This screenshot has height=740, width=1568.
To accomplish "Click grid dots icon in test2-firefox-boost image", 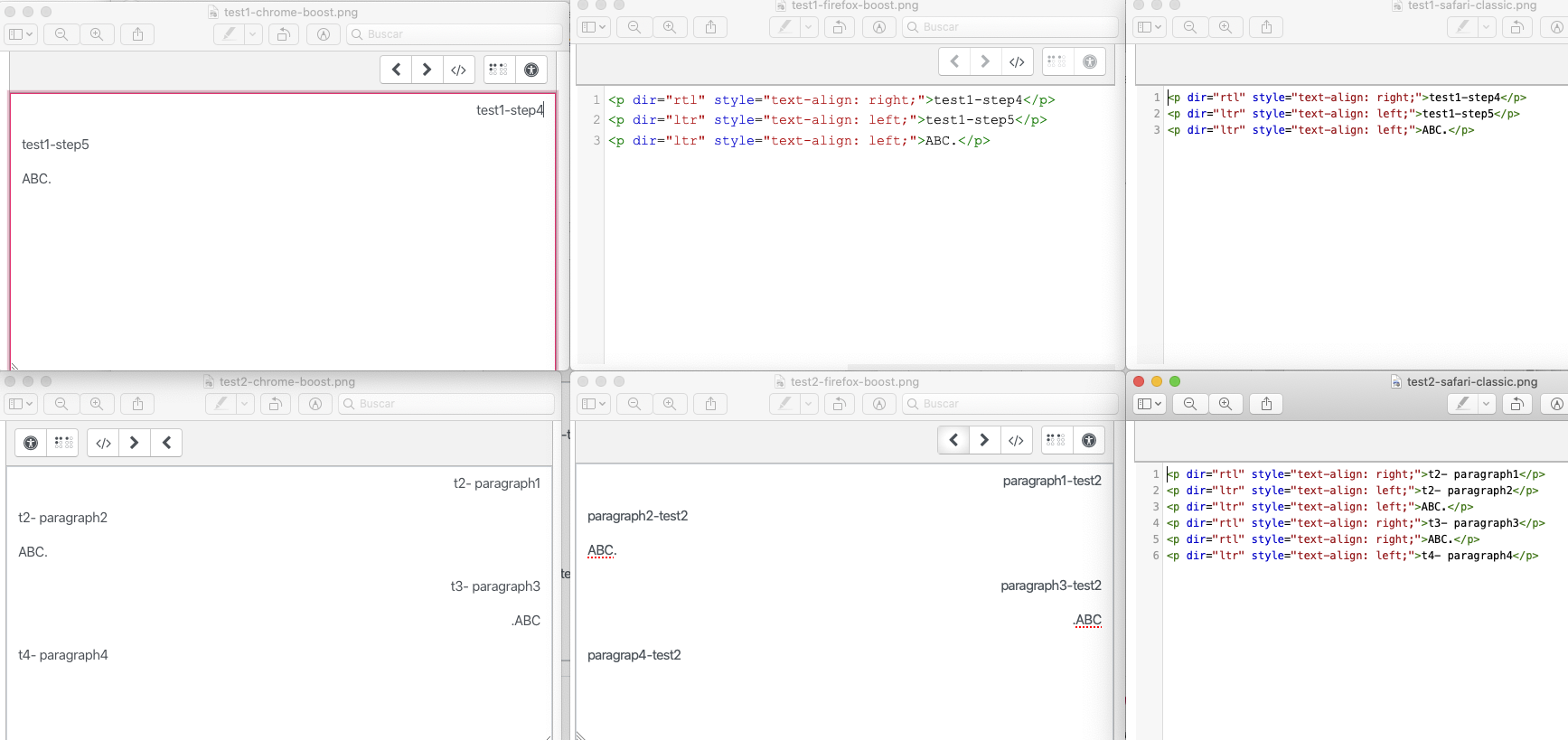I will [x=1056, y=440].
